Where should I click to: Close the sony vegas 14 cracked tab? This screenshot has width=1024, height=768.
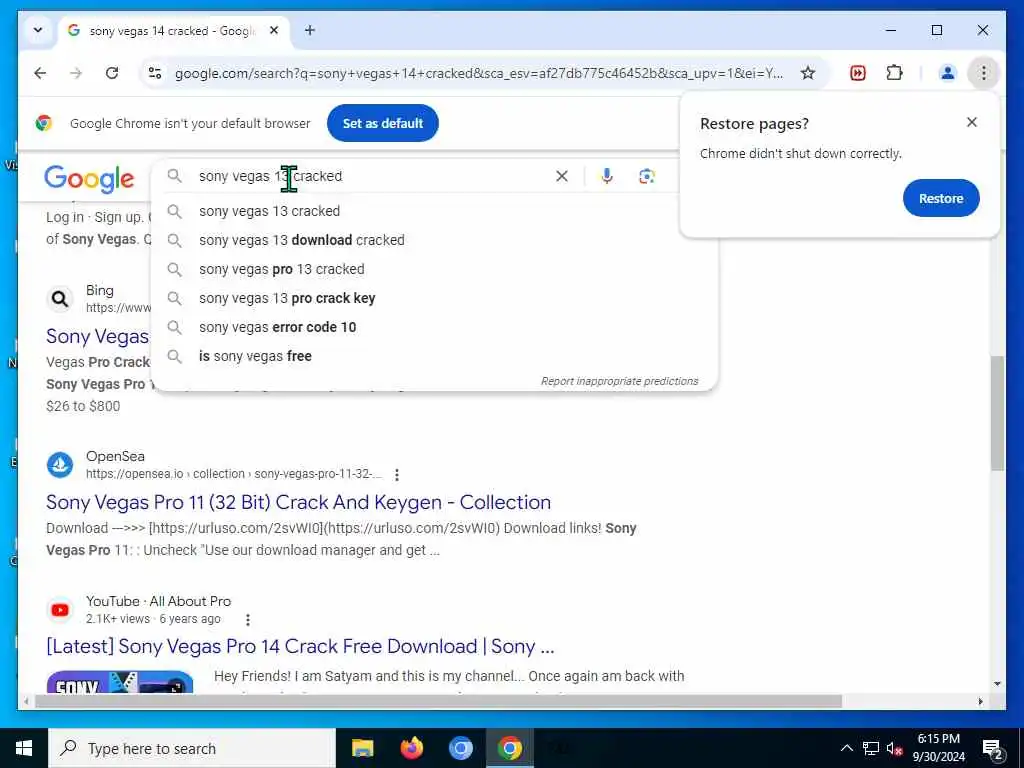click(x=274, y=31)
